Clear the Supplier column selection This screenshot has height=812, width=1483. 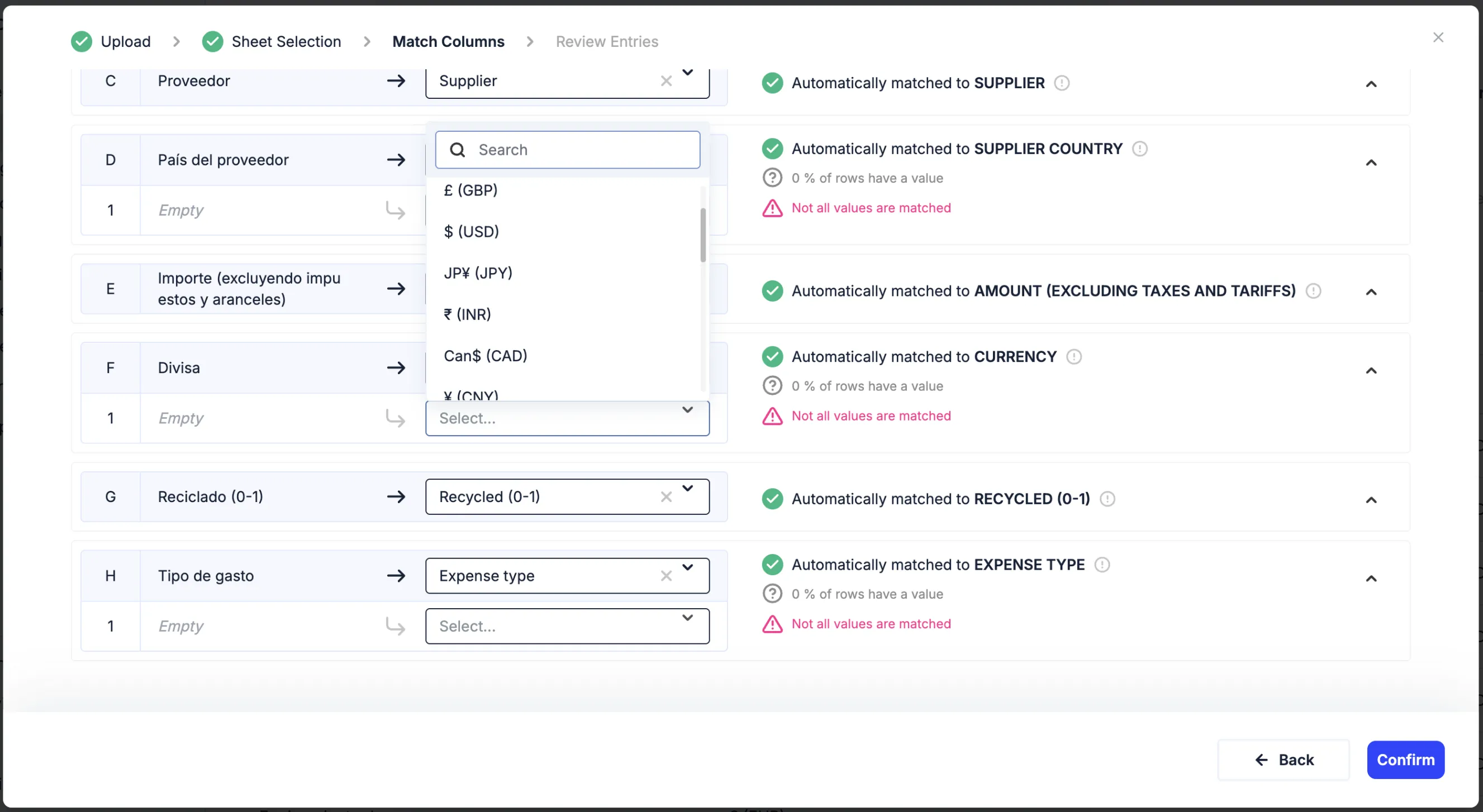(x=666, y=81)
